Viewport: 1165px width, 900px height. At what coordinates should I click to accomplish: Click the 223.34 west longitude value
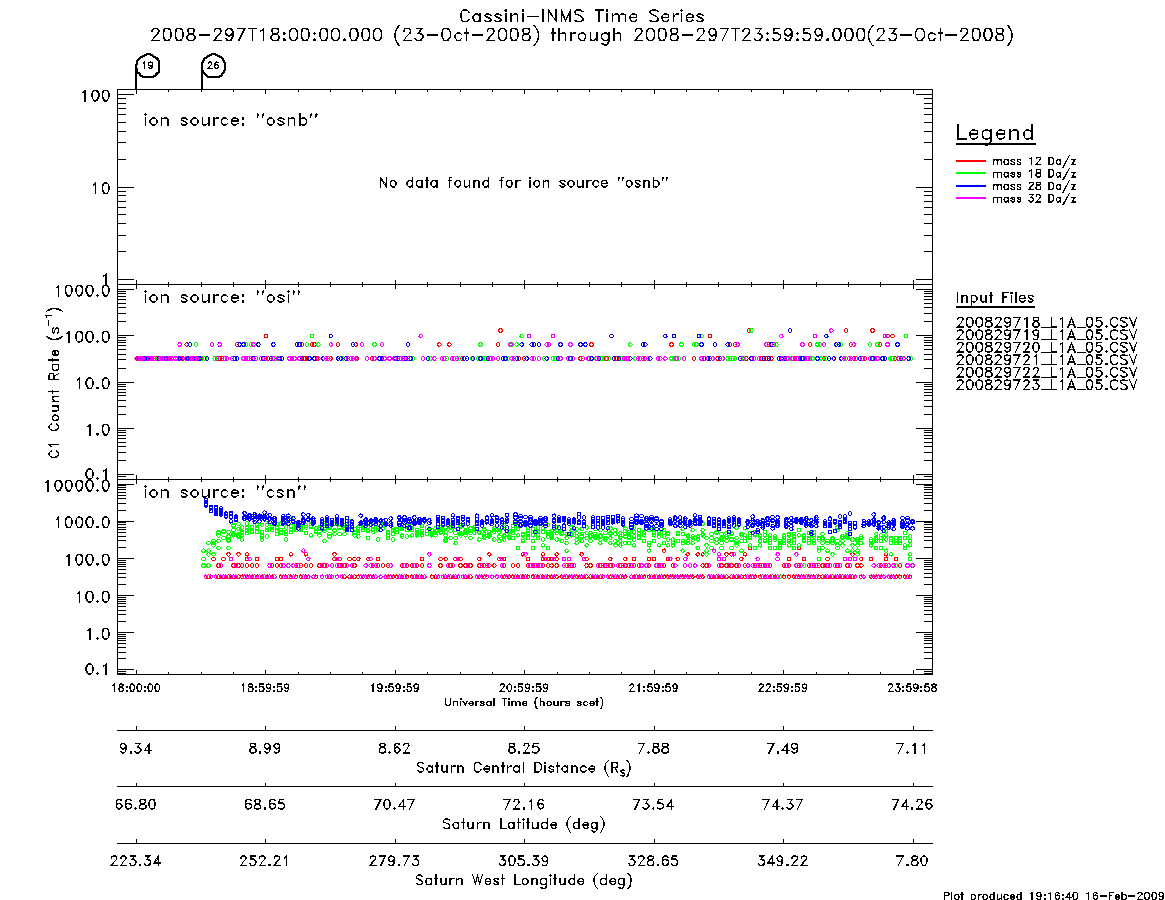tap(135, 861)
